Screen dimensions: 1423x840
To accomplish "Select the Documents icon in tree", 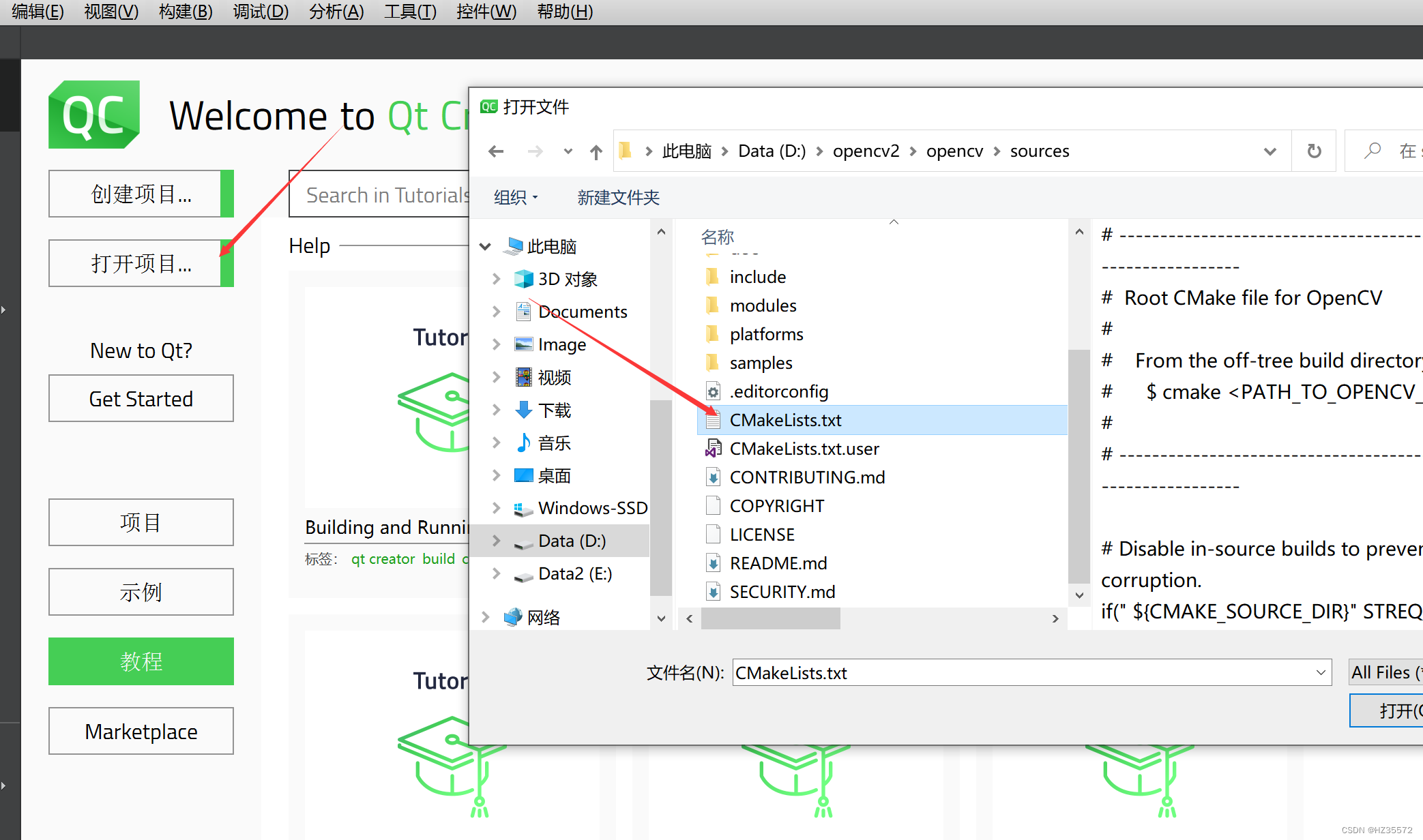I will pos(523,312).
